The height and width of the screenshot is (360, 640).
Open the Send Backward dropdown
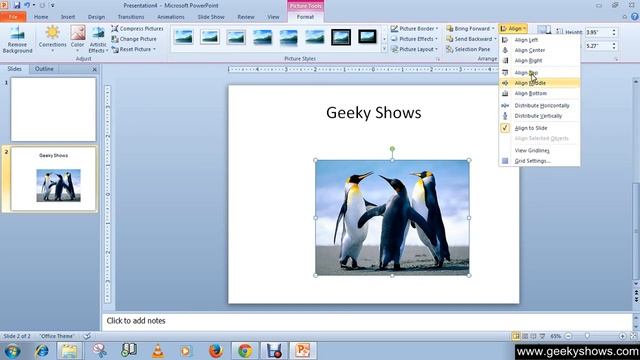tap(471, 39)
